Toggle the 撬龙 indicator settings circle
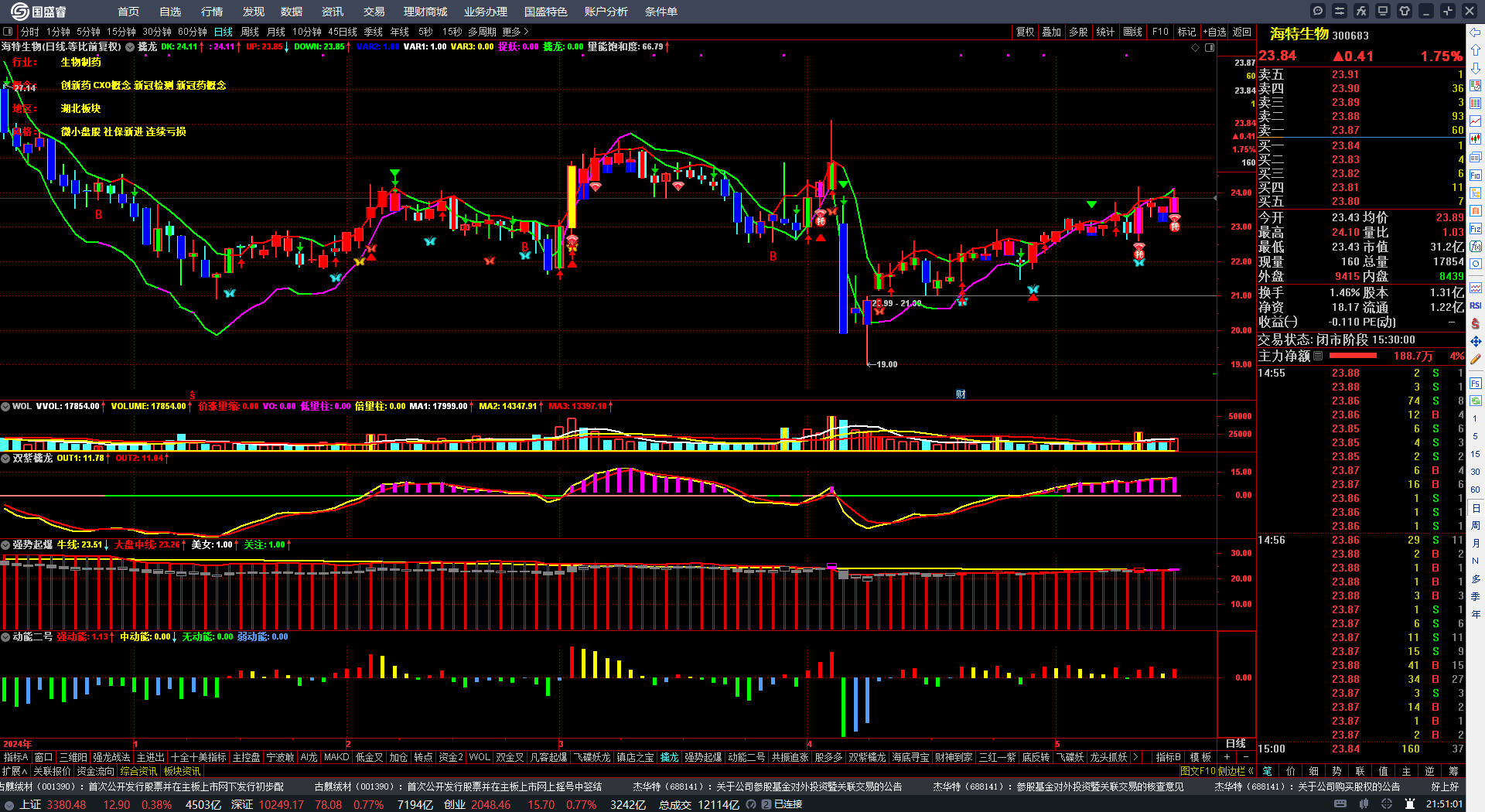The height and width of the screenshot is (812, 1485). pos(130,47)
